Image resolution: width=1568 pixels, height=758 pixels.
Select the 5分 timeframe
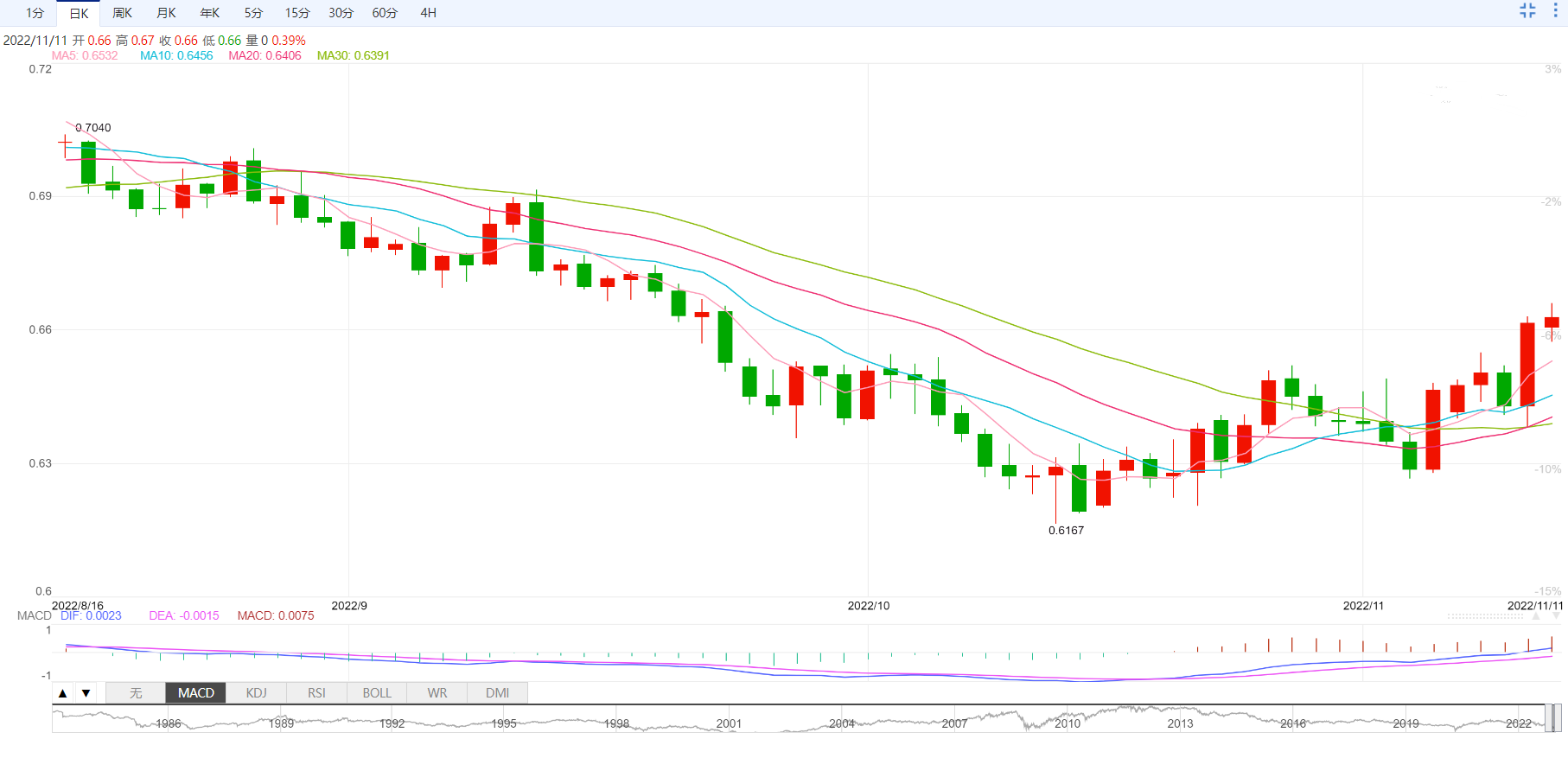253,13
